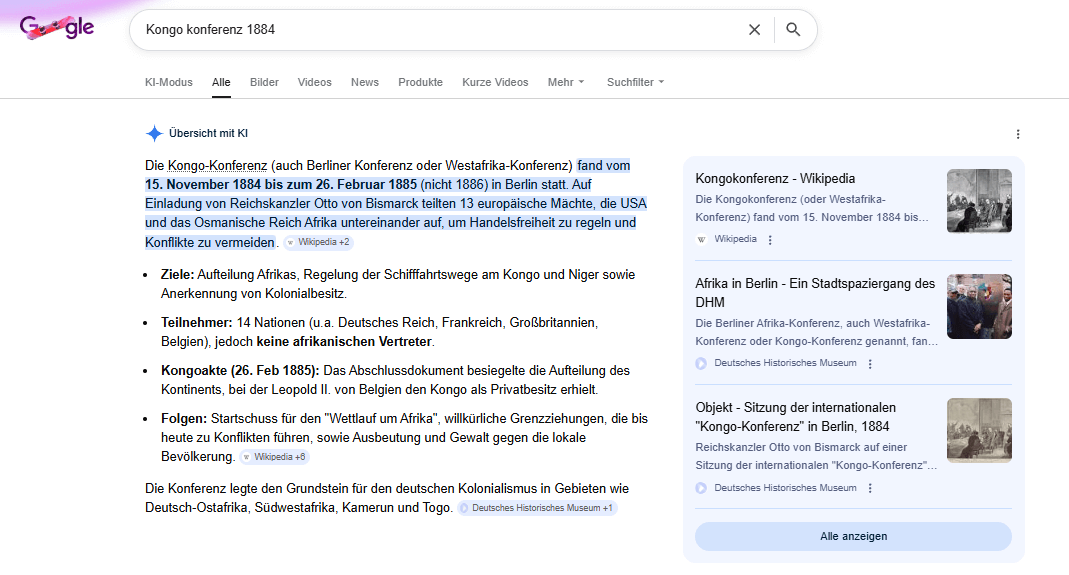The image size is (1069, 575).
Task: Open the News tab
Action: (364, 82)
